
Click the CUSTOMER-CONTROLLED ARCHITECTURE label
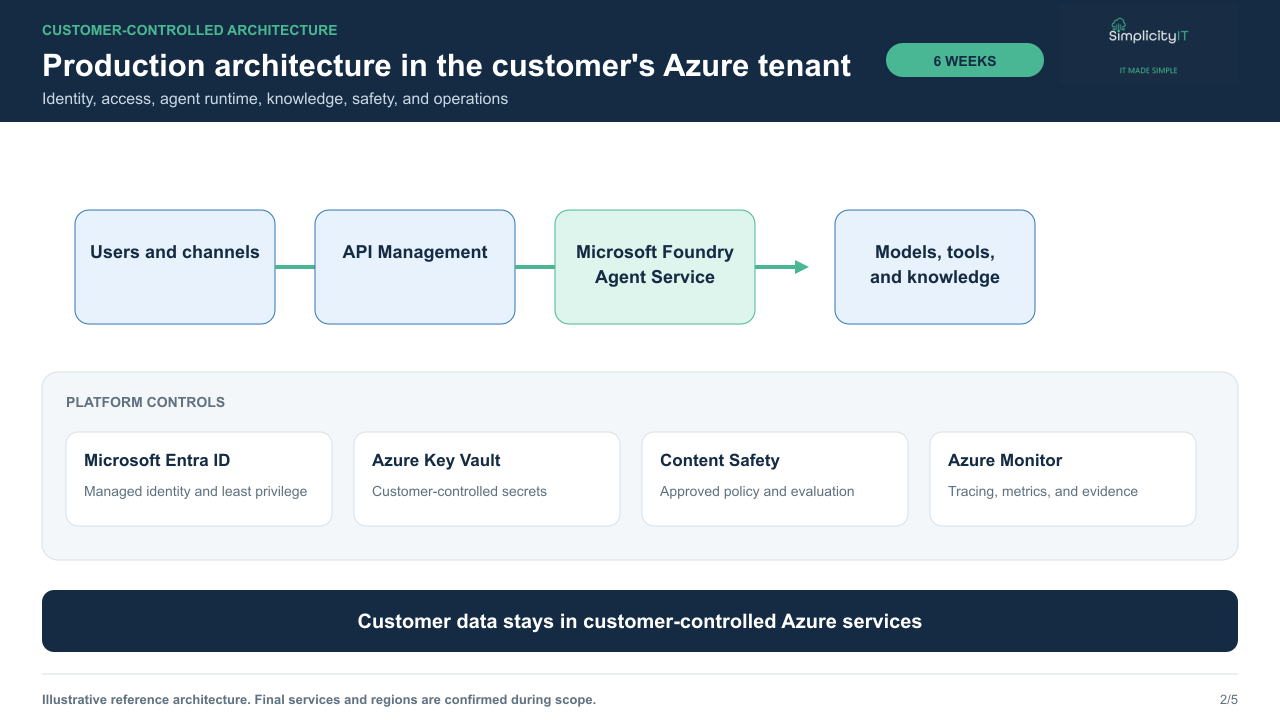(190, 30)
